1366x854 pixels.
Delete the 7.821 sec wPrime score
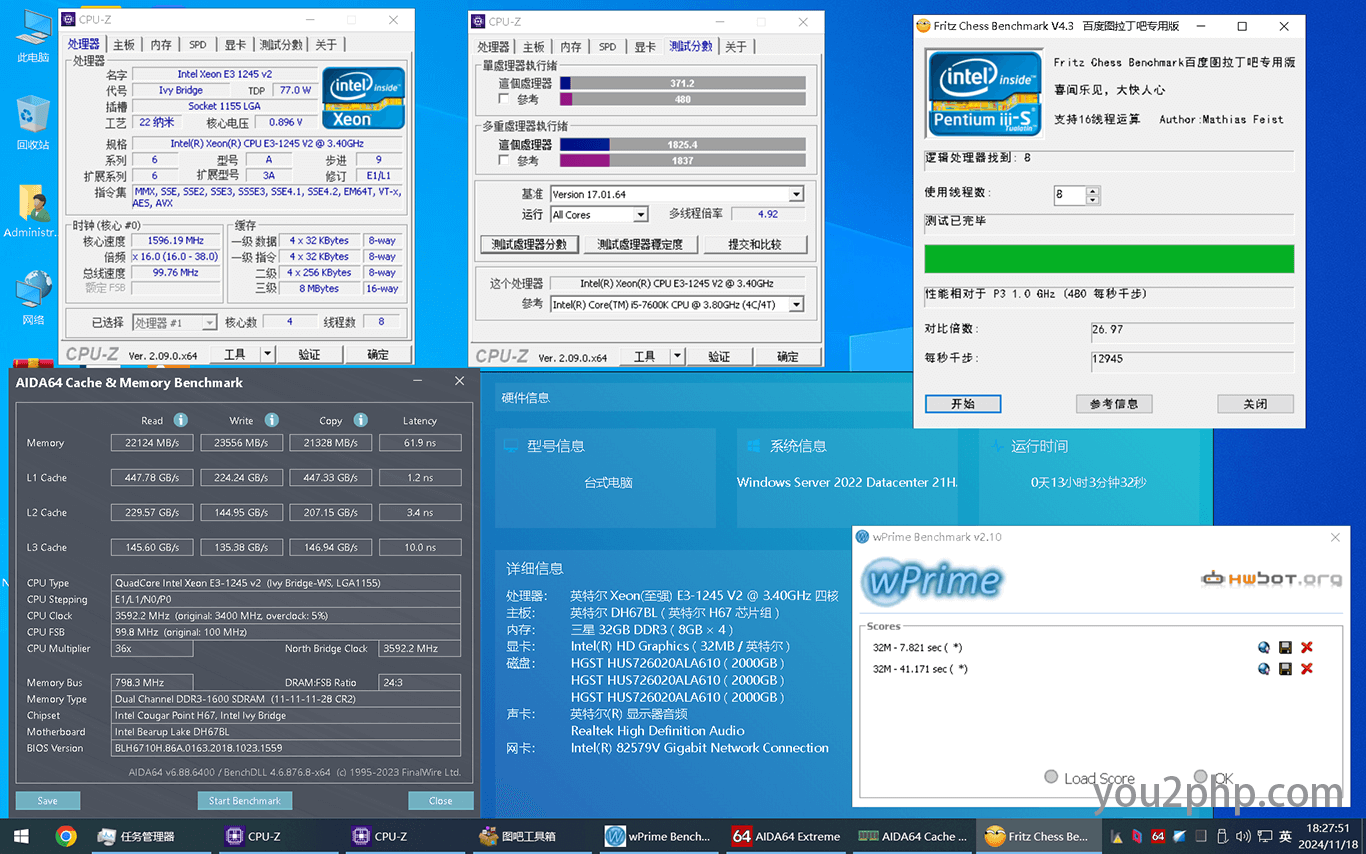tap(1306, 647)
